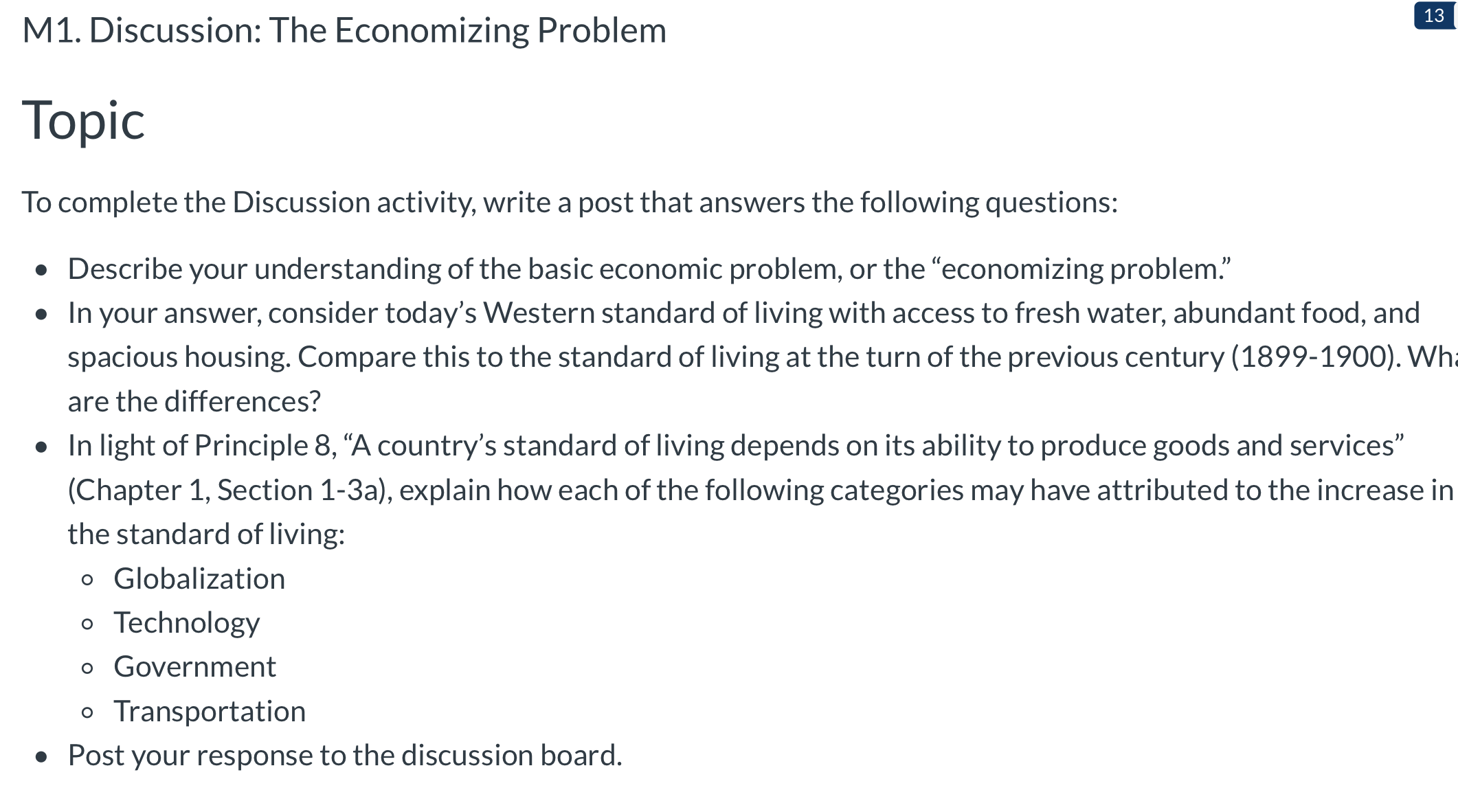Click the quoted 'economizing problem' phrase

[x=1081, y=269]
